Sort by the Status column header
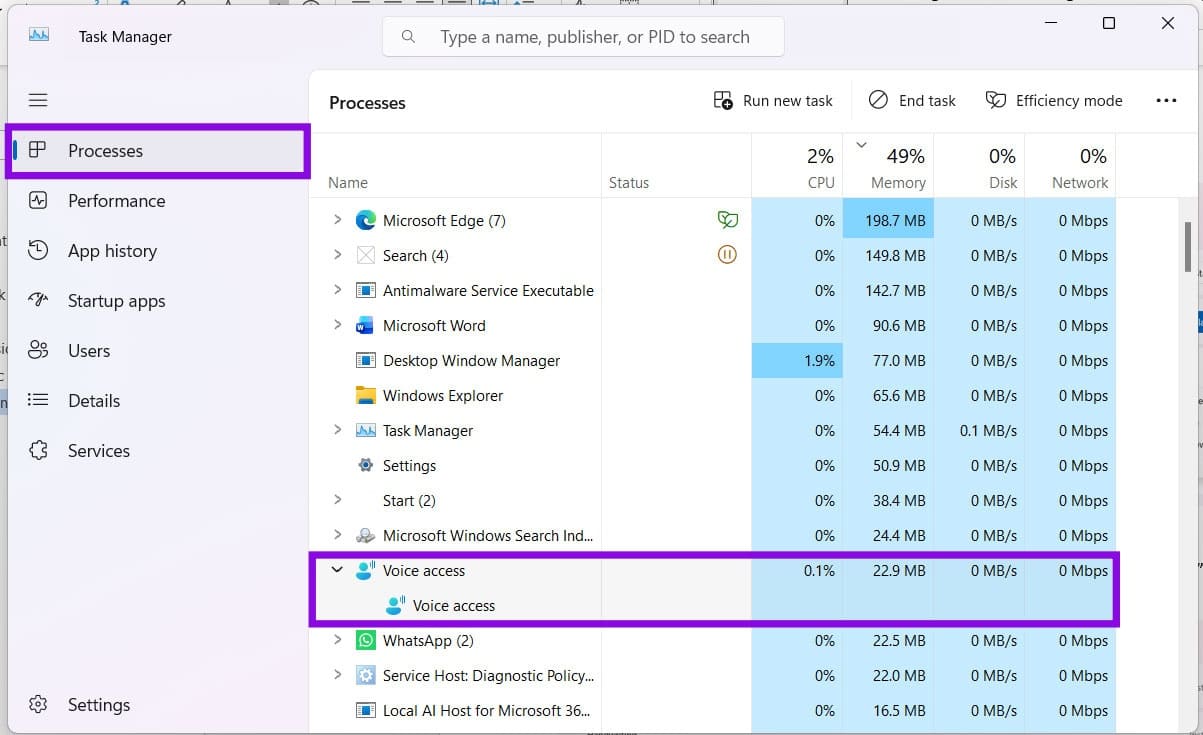1203x735 pixels. tap(676, 164)
